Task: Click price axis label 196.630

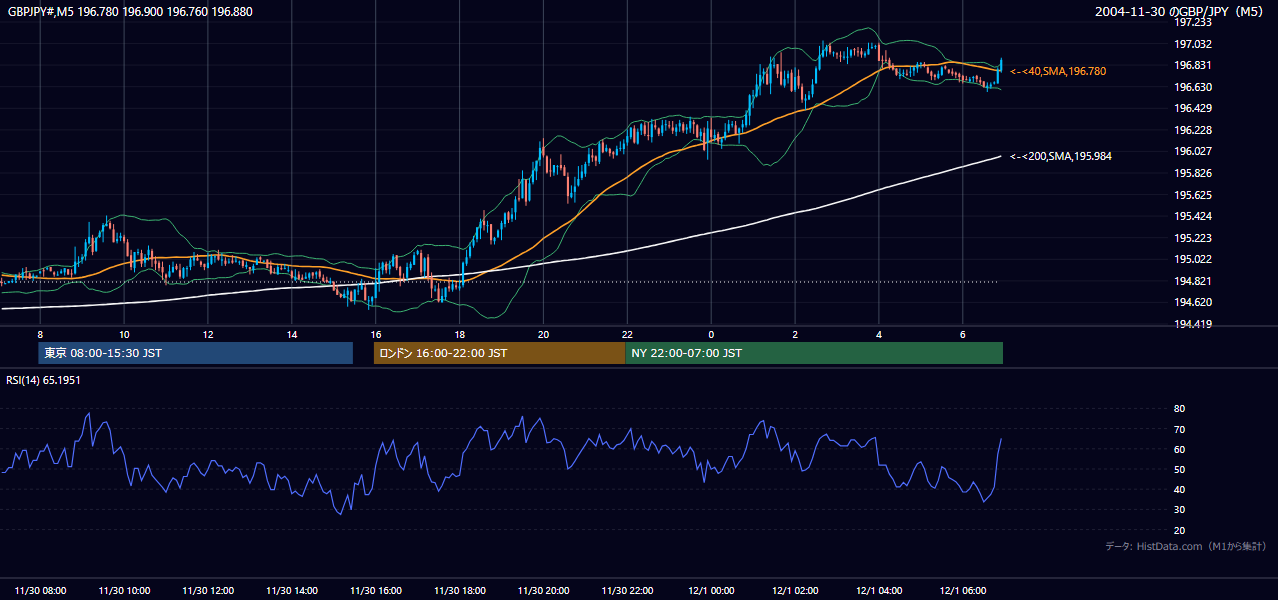Action: point(1193,87)
